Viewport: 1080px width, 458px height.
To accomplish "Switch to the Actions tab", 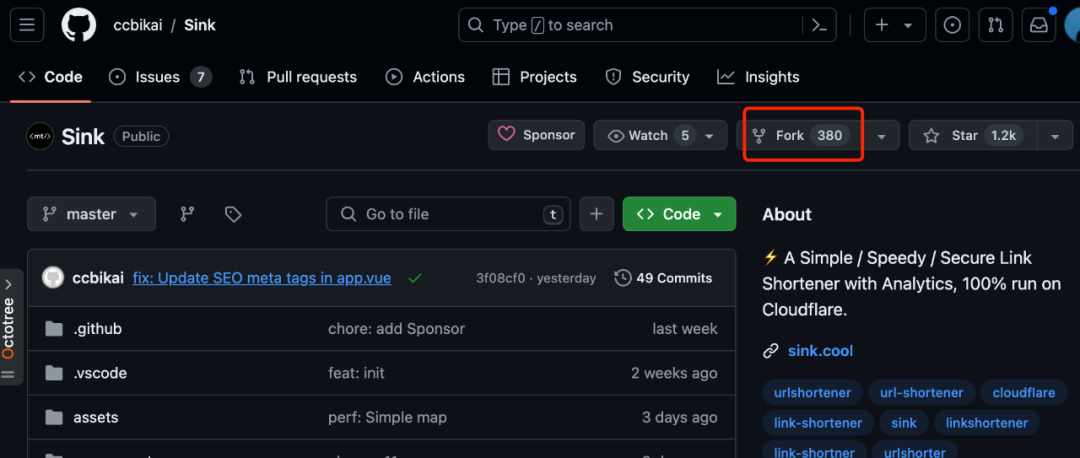I will pyautogui.click(x=425, y=77).
